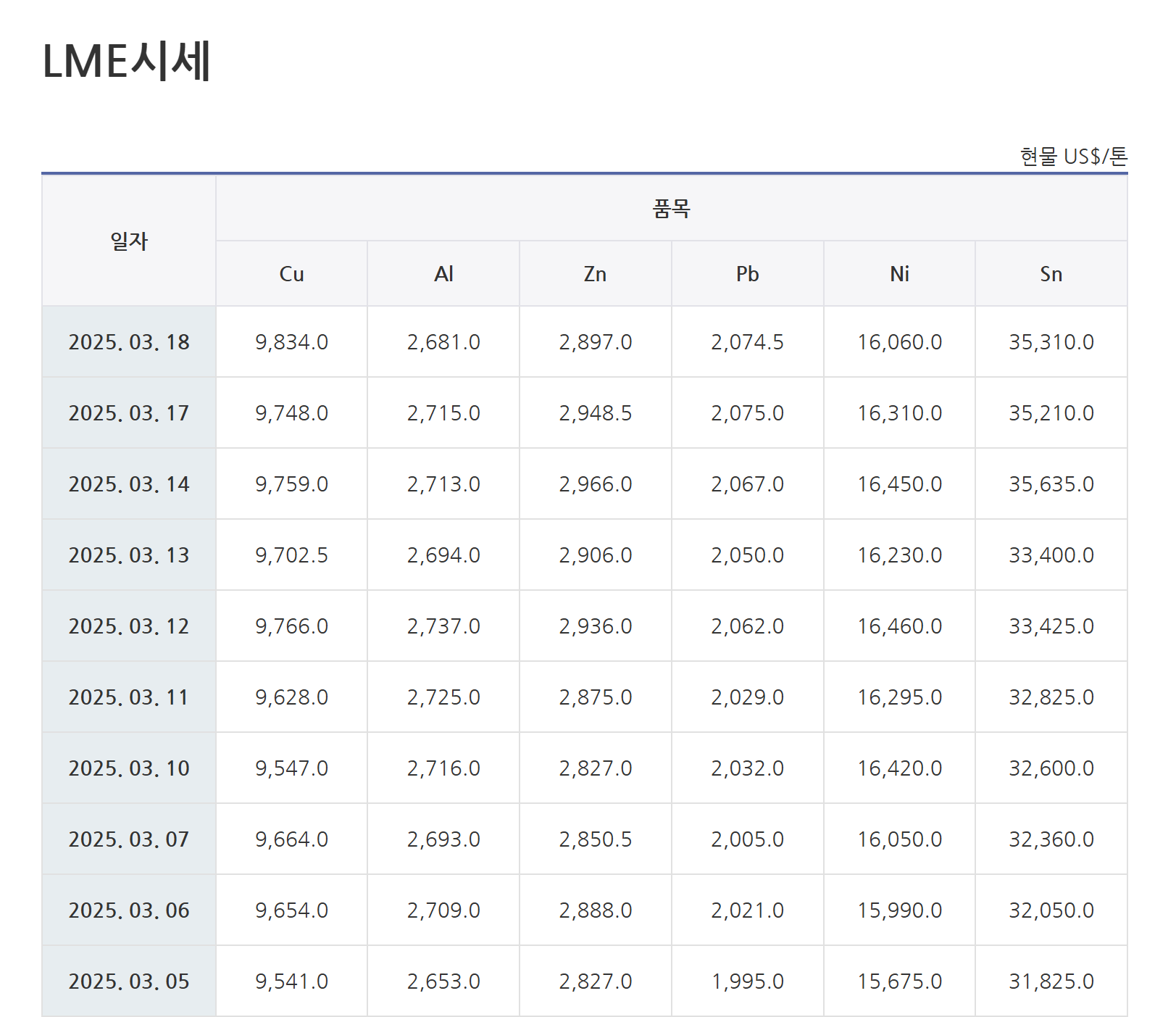
Task: Click the 품목 header cell
Action: pyautogui.click(x=671, y=209)
